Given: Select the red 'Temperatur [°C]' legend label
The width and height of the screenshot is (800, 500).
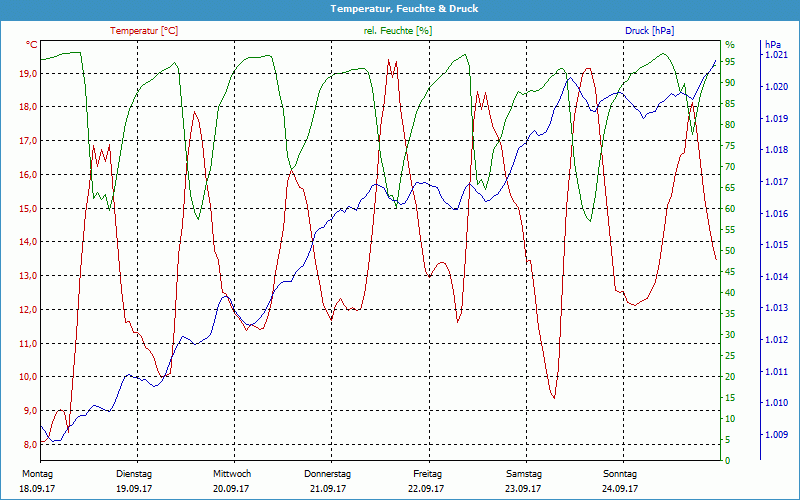Looking at the screenshot, I should (x=144, y=31).
